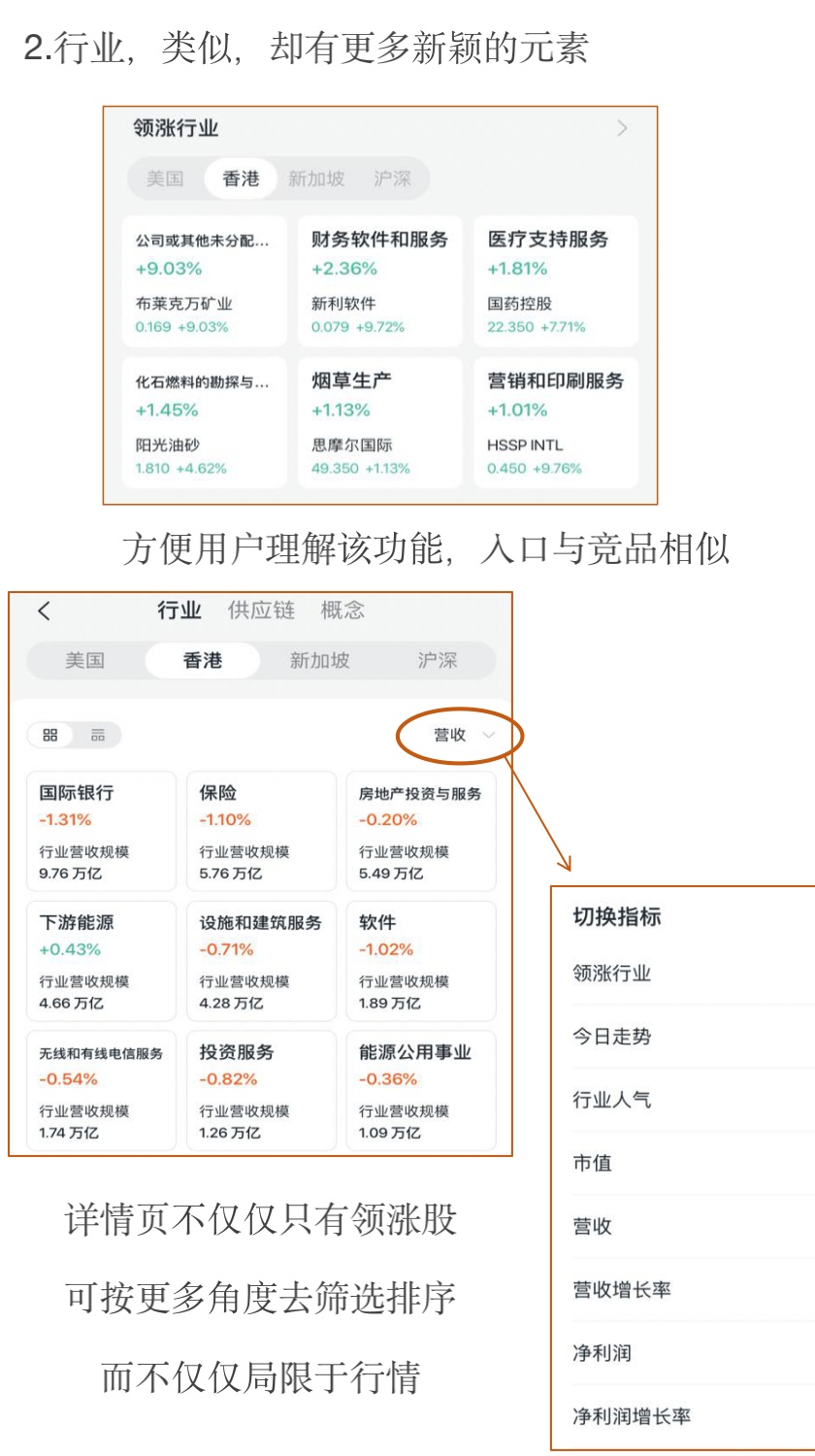
Task: Select 美国 tab in 领涨行业 card
Action: [x=165, y=179]
